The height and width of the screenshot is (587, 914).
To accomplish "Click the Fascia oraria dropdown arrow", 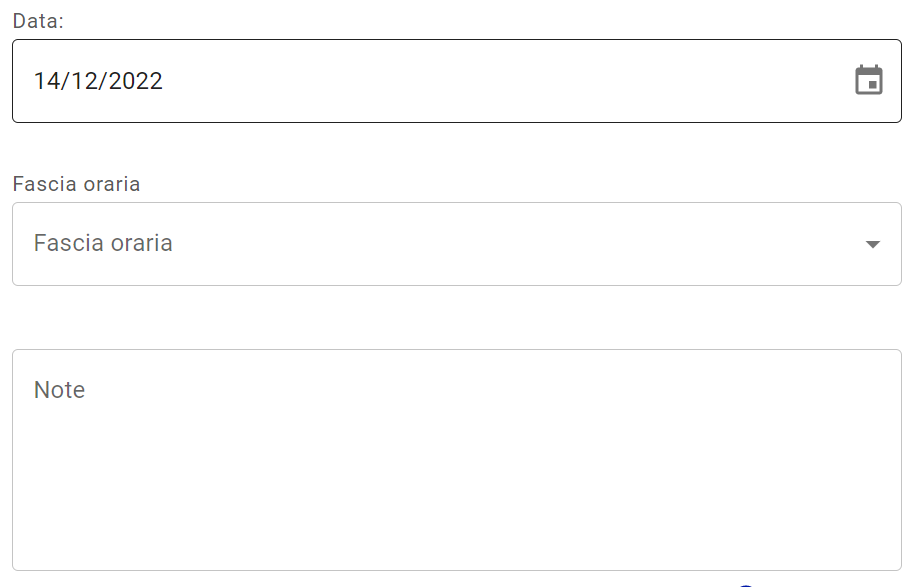I will (872, 244).
